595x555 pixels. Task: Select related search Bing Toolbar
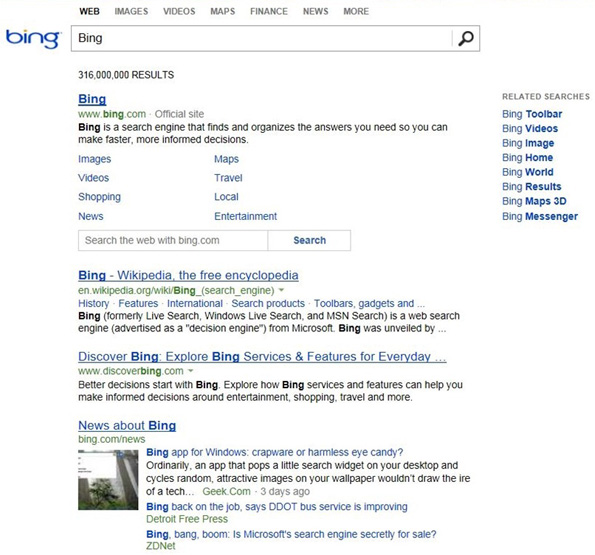coord(532,114)
